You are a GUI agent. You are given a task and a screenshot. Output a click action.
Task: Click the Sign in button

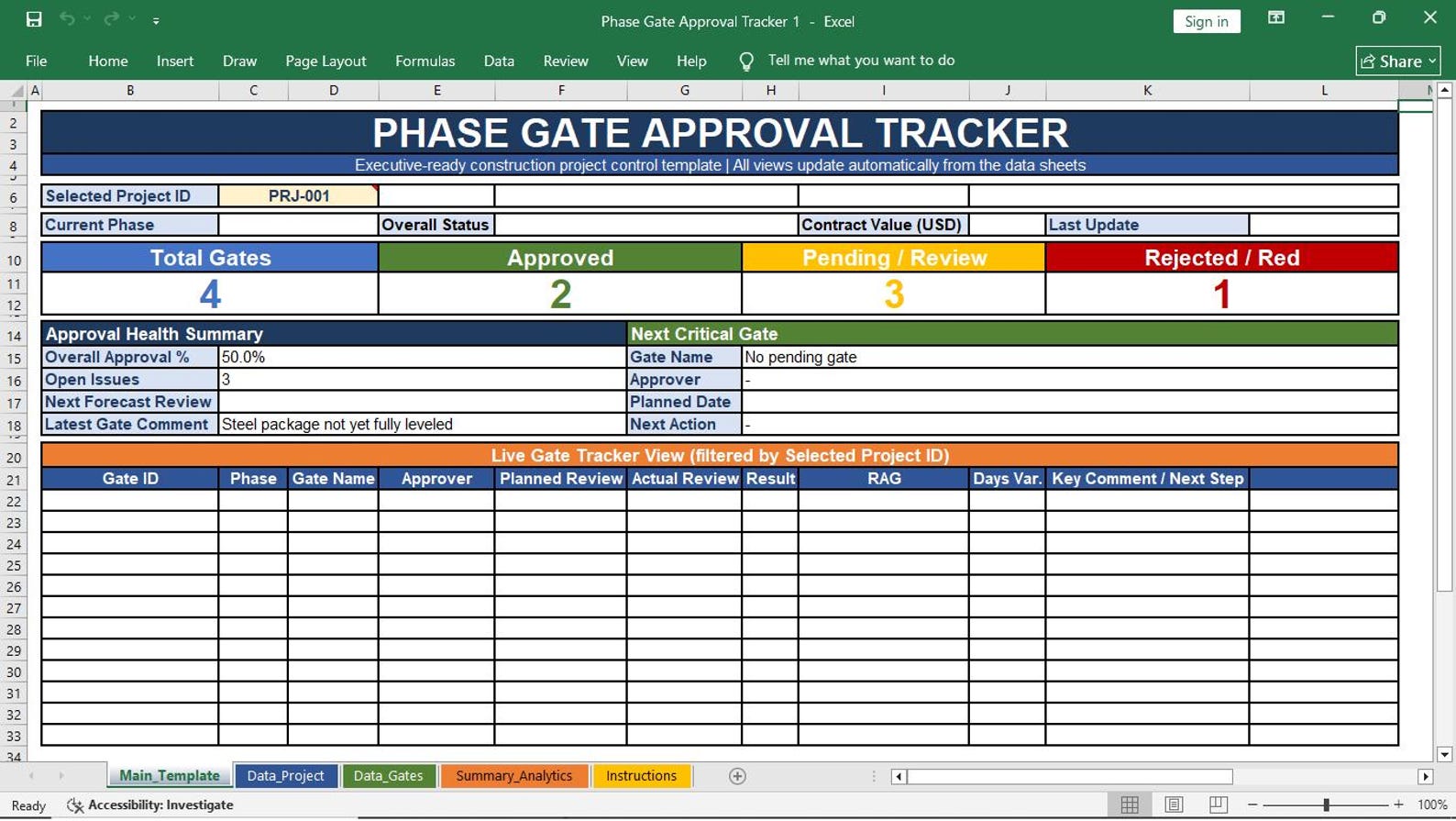[x=1206, y=21]
